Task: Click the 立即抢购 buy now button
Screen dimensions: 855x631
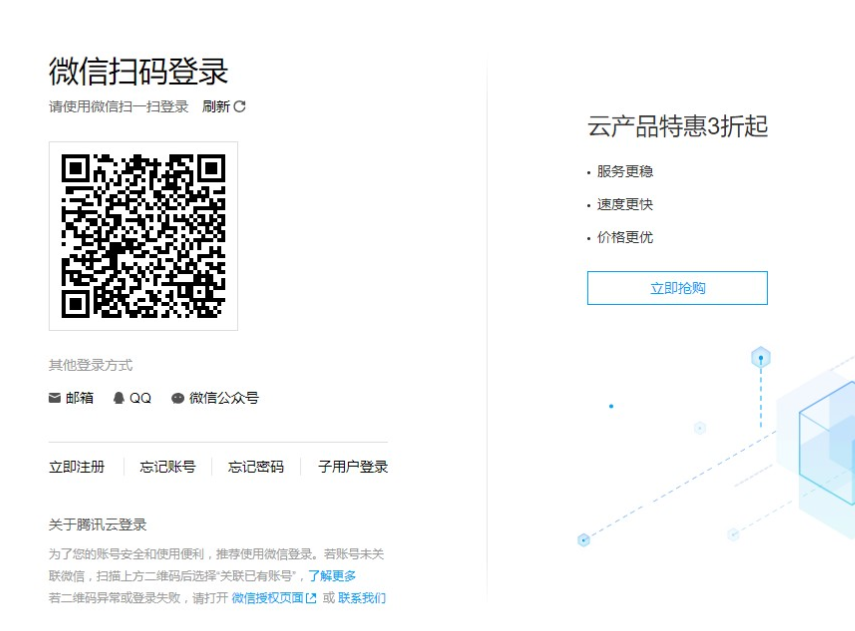Action: [x=677, y=288]
